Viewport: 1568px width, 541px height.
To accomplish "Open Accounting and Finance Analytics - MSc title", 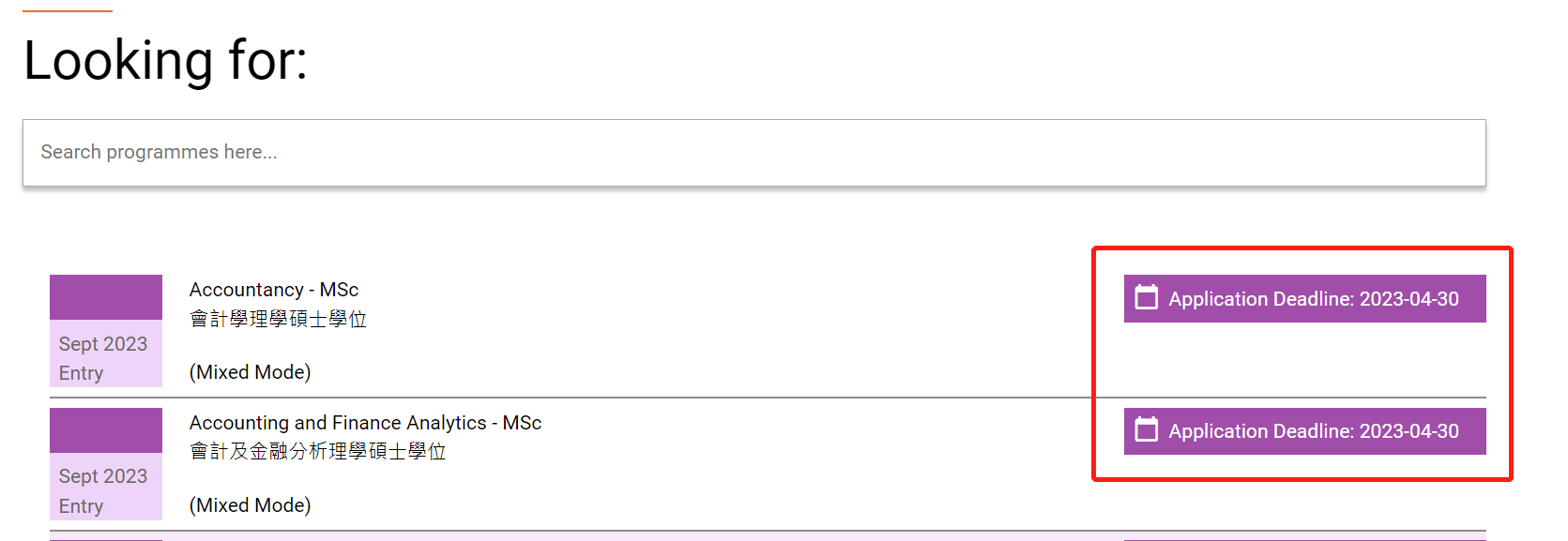I will point(365,423).
